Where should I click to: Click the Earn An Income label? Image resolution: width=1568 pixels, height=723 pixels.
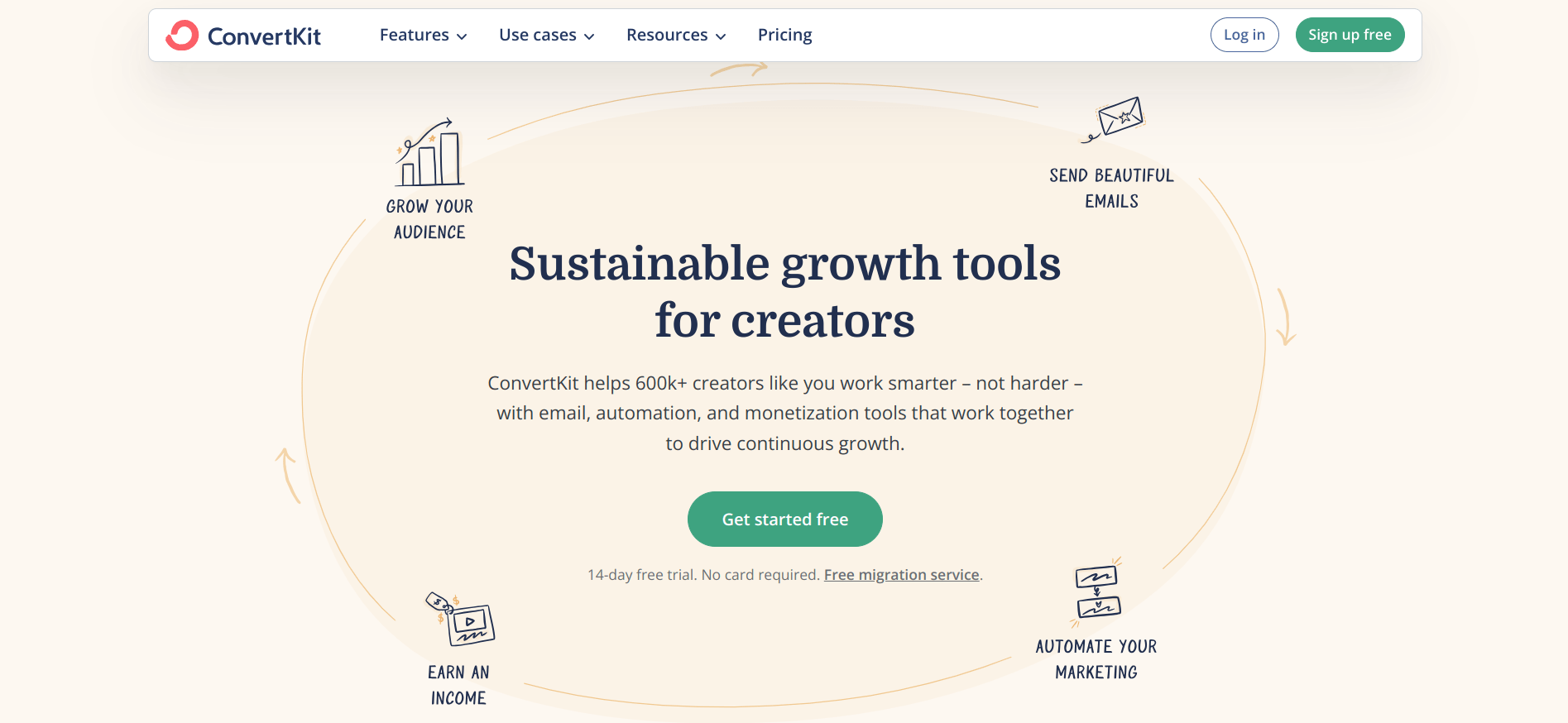(x=458, y=685)
